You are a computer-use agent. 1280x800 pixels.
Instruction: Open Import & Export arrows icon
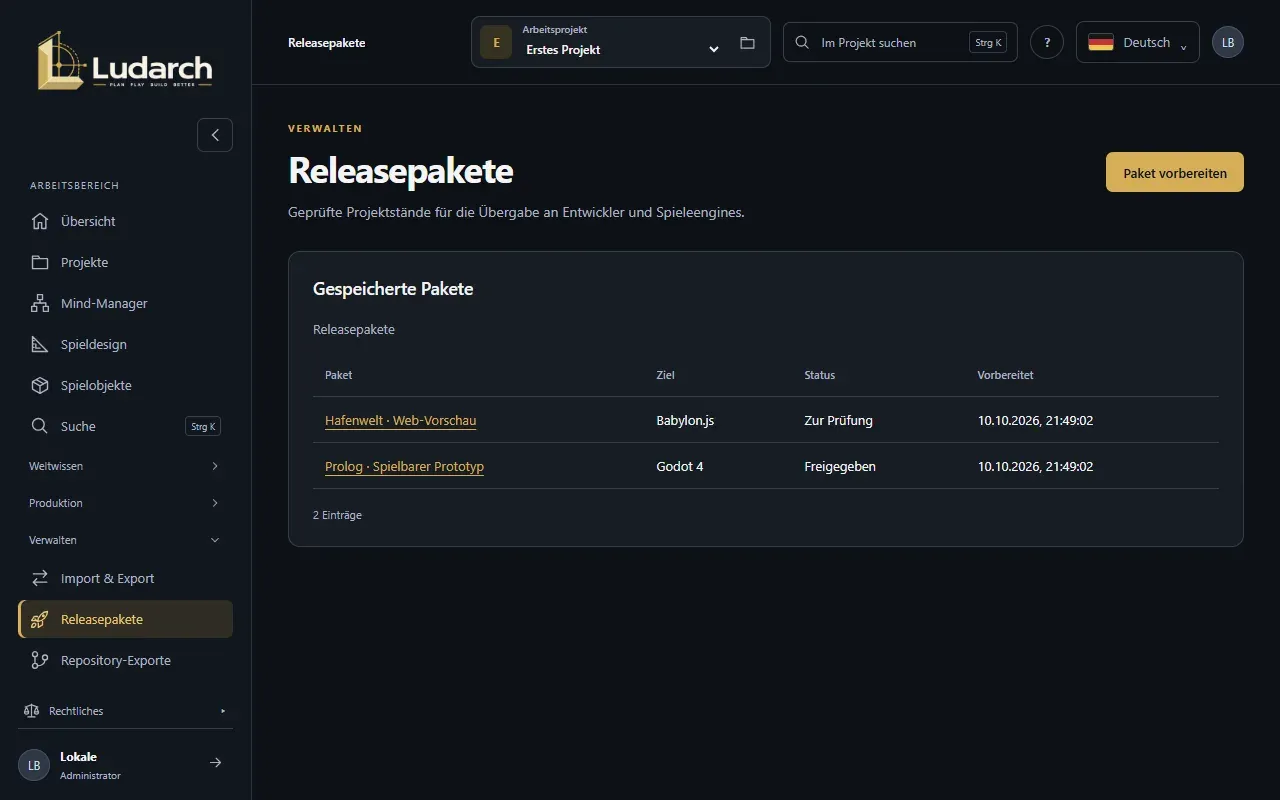[x=40, y=578]
